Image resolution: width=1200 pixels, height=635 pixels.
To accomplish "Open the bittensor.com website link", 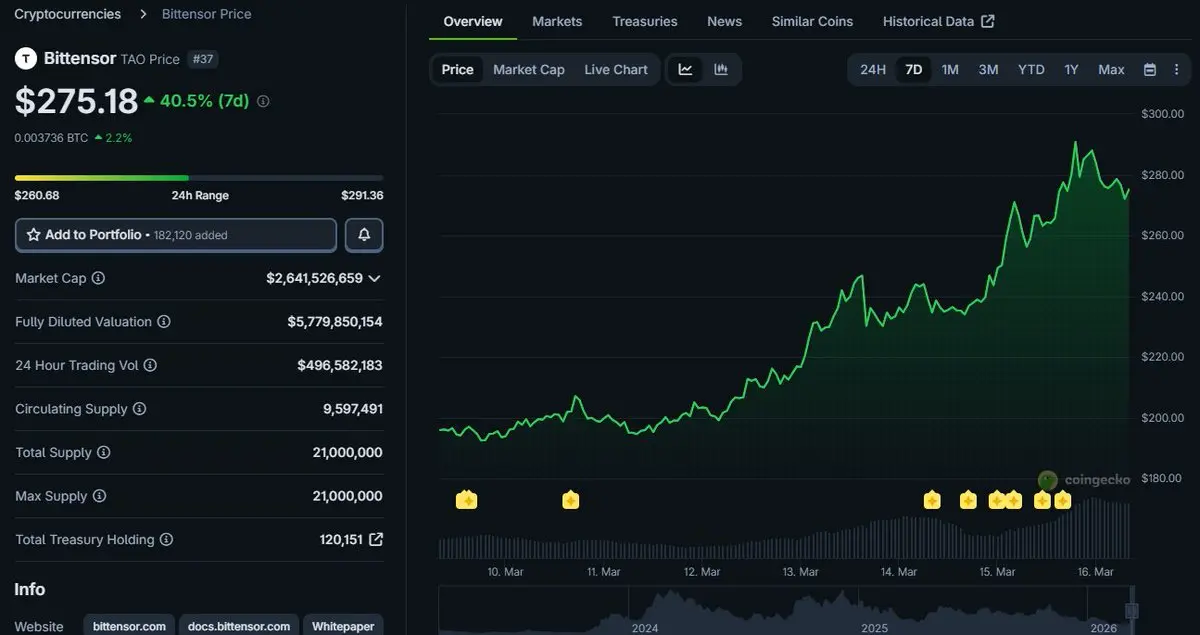I will click(129, 626).
